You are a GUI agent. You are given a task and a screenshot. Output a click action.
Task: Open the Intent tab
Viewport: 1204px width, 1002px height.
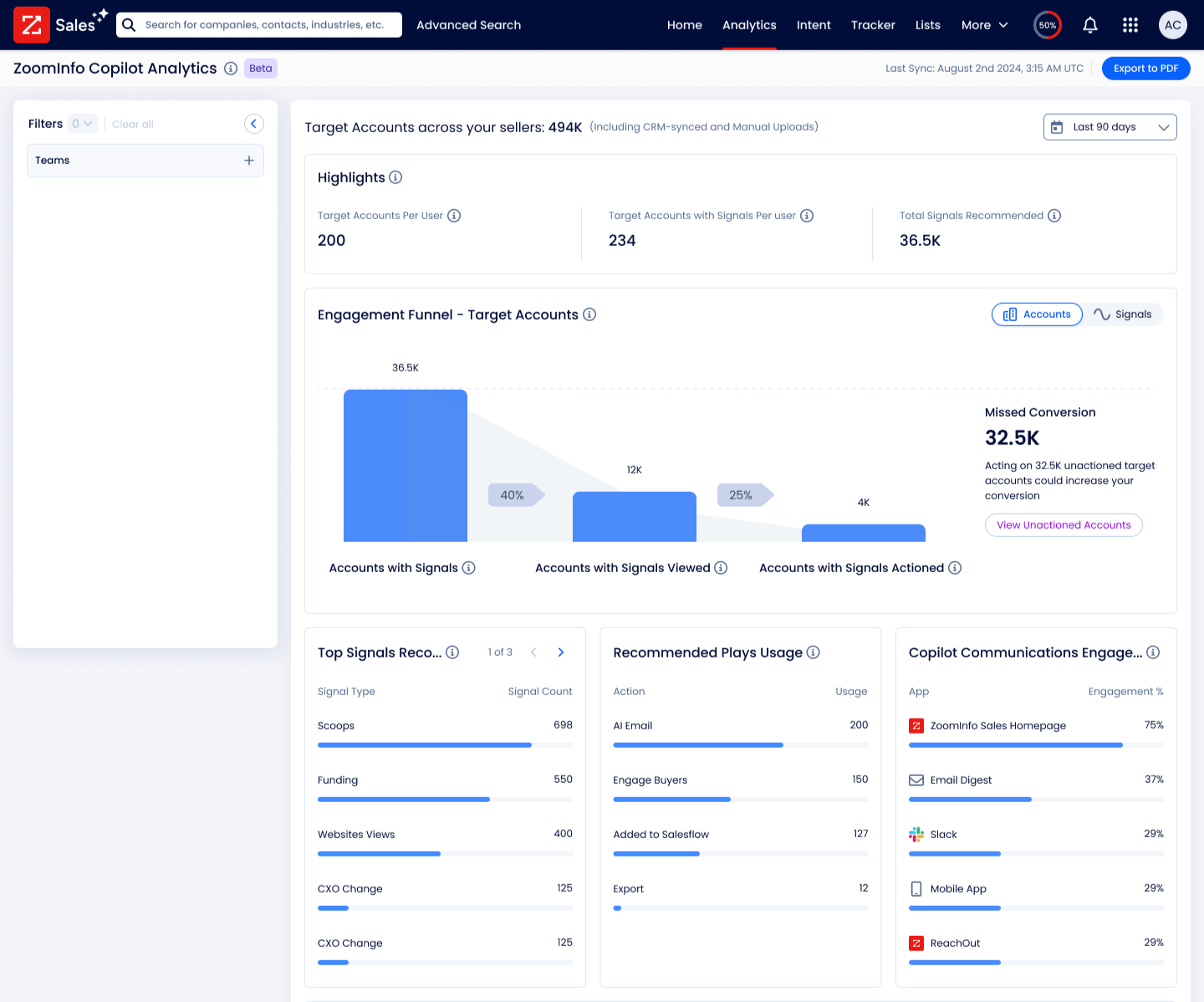pyautogui.click(x=814, y=25)
